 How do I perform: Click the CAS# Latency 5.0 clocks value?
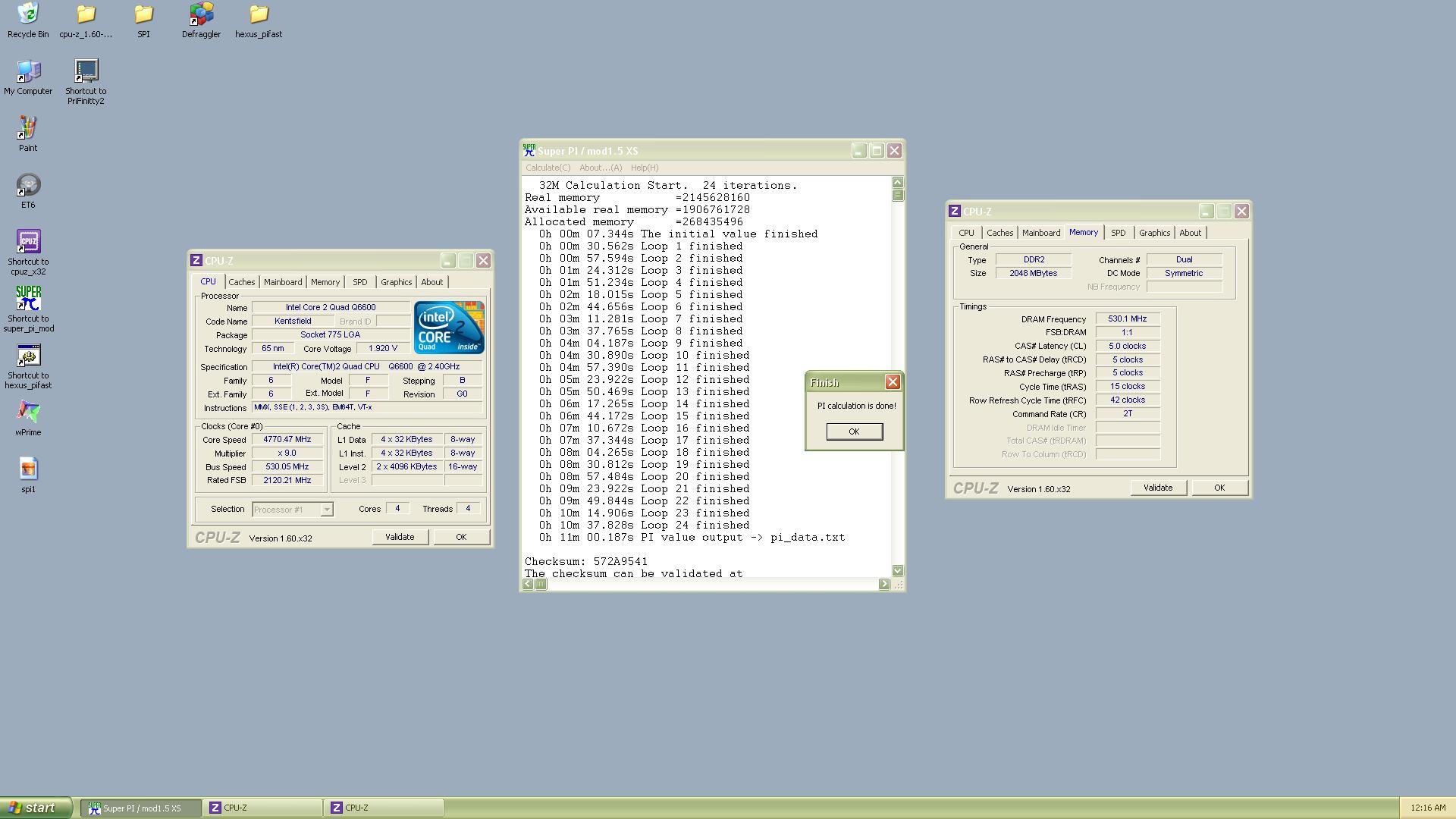point(1128,347)
